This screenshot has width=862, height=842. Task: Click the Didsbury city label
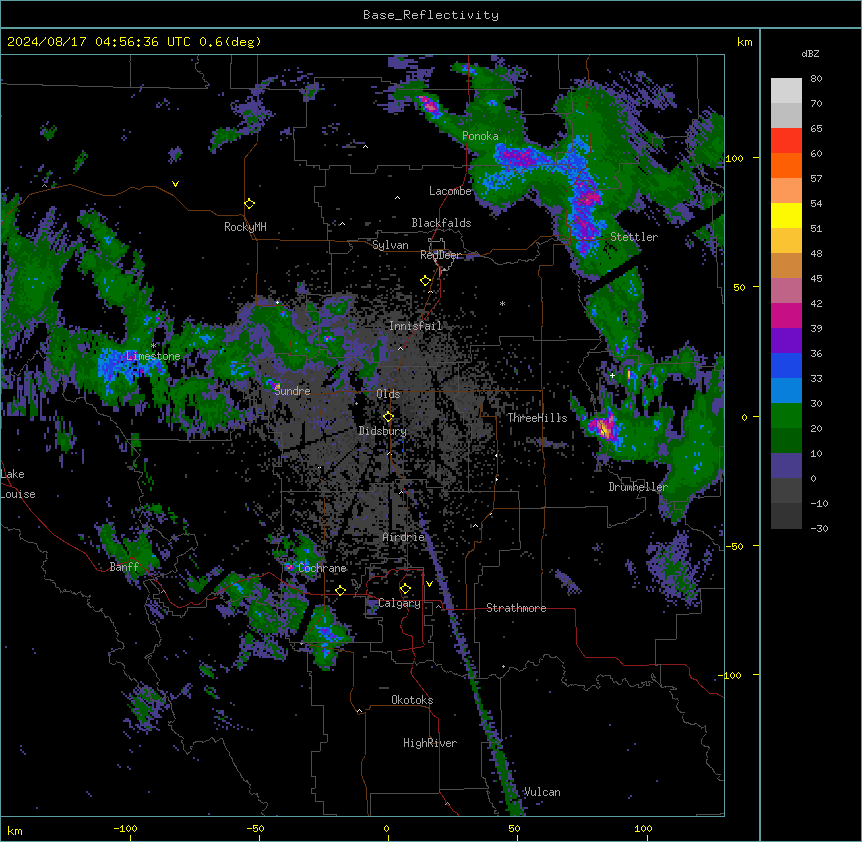383,431
